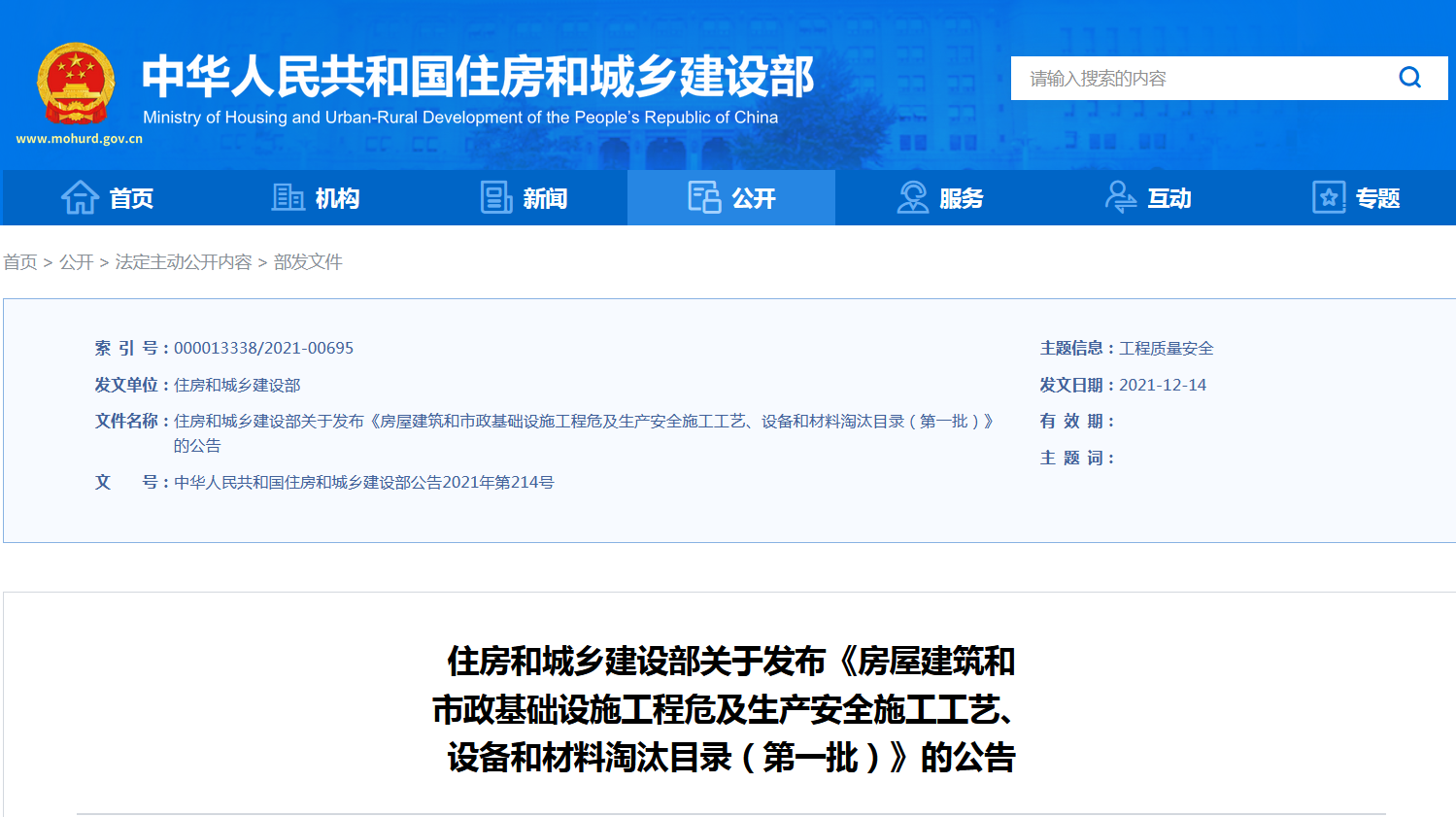
Task: Click the home house icon
Action: pyautogui.click(x=80, y=197)
